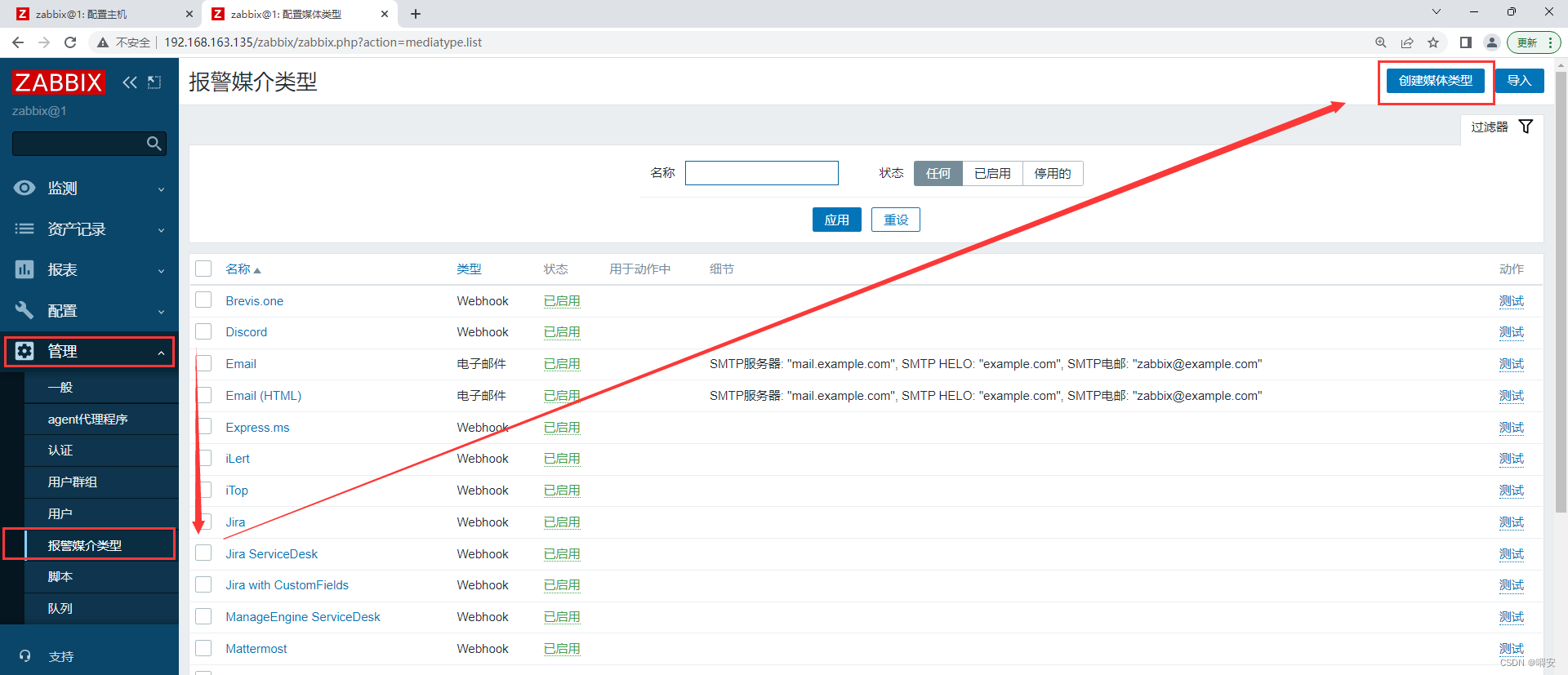
Task: Open the 脚本 submenu item
Action: [60, 576]
